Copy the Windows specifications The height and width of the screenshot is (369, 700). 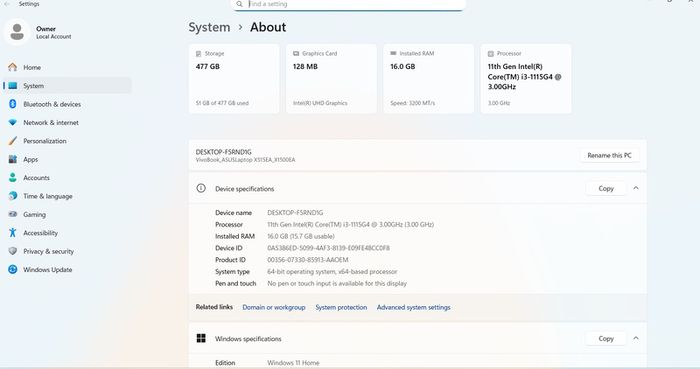coord(606,338)
